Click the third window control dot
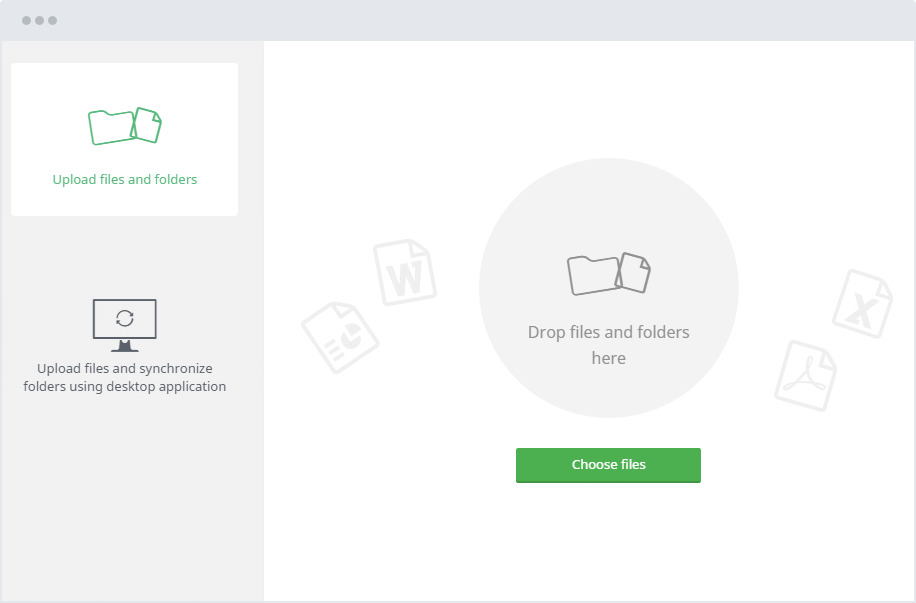The width and height of the screenshot is (916, 603). 53,20
